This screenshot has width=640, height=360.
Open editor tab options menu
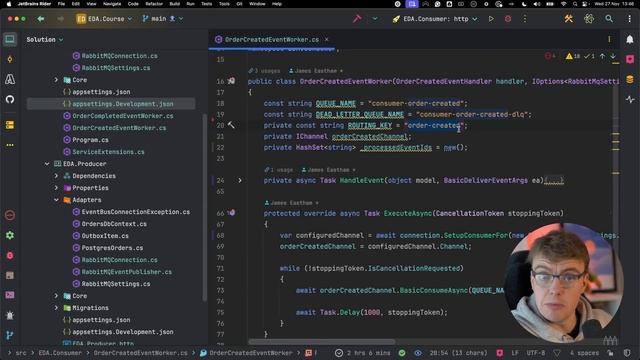(x=609, y=39)
